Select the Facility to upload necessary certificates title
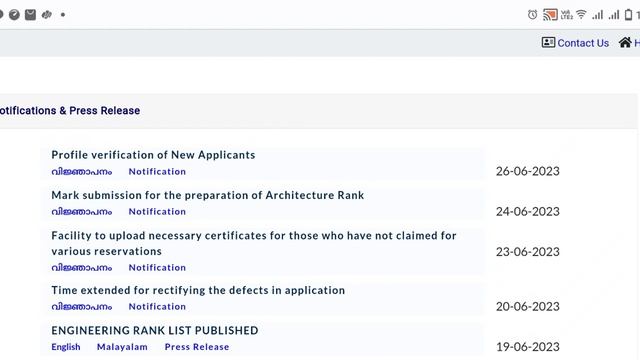Screen dimensions: 640x360 pos(254,243)
